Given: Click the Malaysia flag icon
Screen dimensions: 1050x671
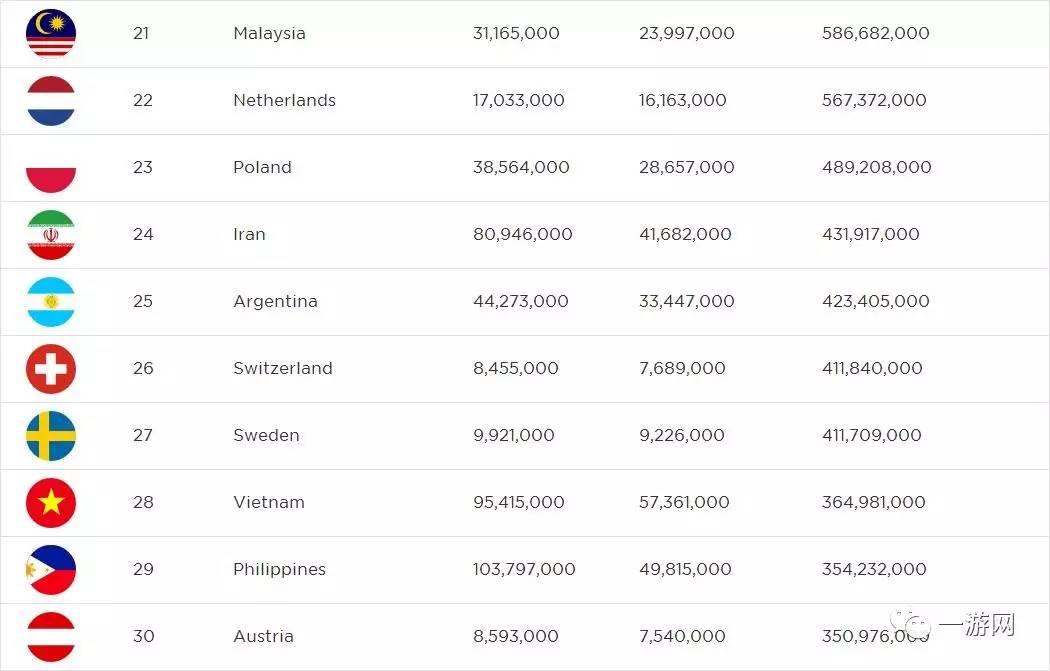Looking at the screenshot, I should [x=51, y=33].
